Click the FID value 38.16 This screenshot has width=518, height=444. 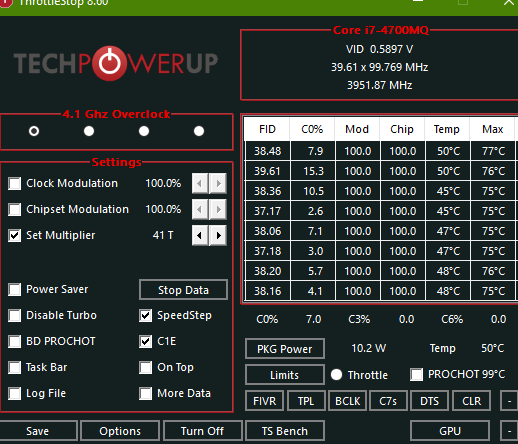pyautogui.click(x=268, y=291)
